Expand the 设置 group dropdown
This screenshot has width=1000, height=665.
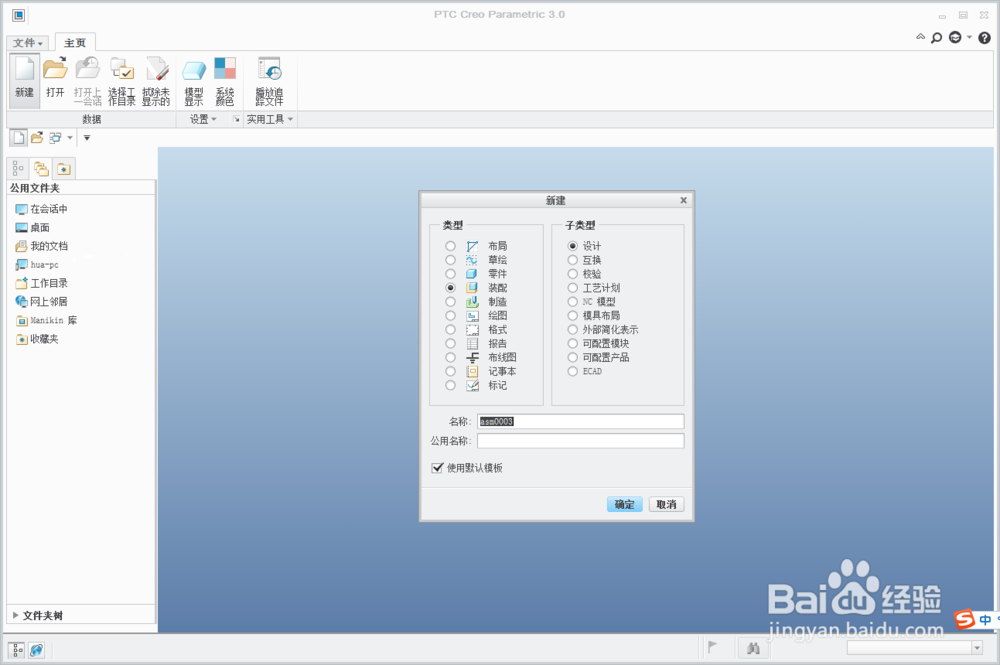[203, 119]
